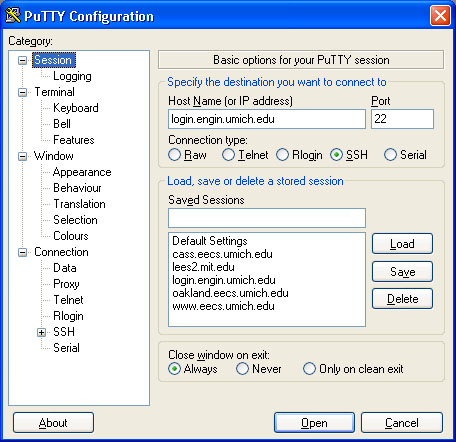Click the Load button

click(402, 244)
